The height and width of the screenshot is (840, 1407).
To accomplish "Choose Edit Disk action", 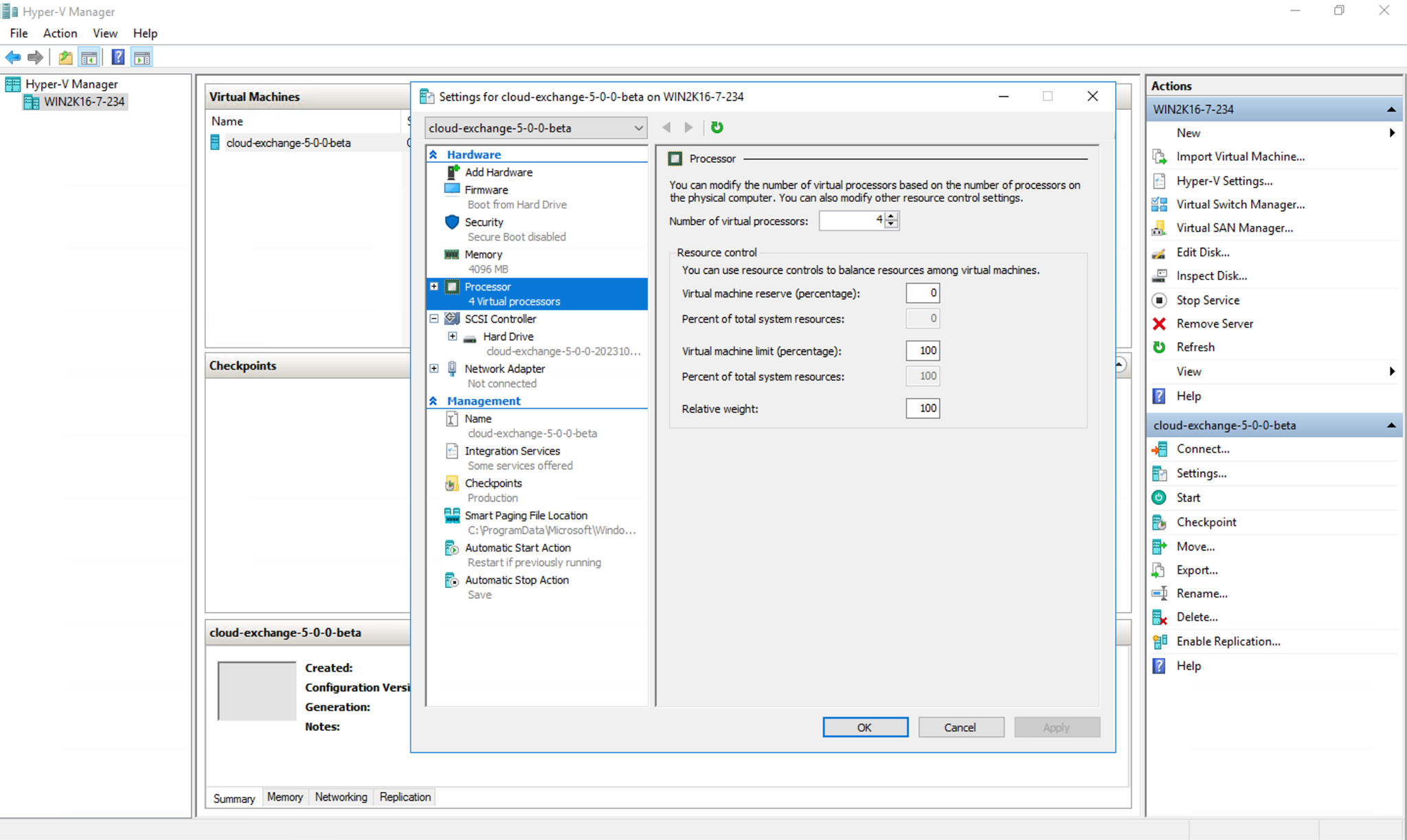I will 1202,252.
